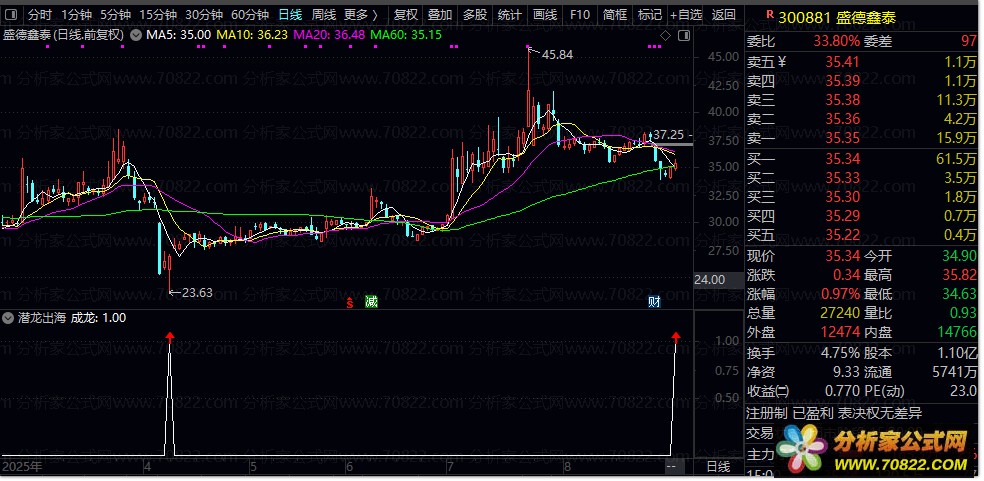Screen dimensions: 984x481
Task: Click the 买一 price 35.34
Action: pos(842,159)
